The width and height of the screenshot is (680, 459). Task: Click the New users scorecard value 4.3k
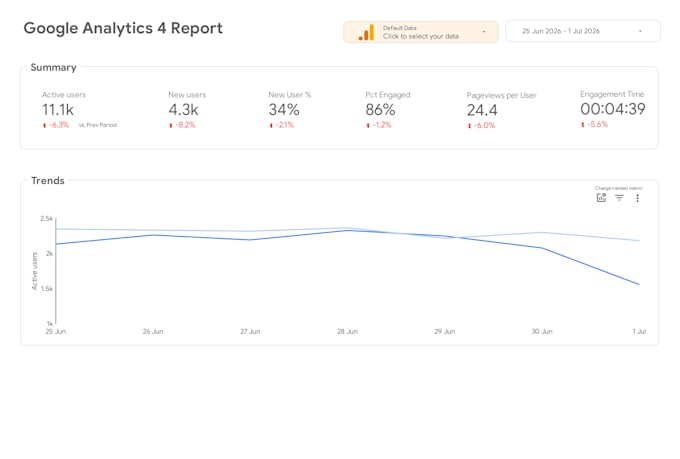[183, 110]
